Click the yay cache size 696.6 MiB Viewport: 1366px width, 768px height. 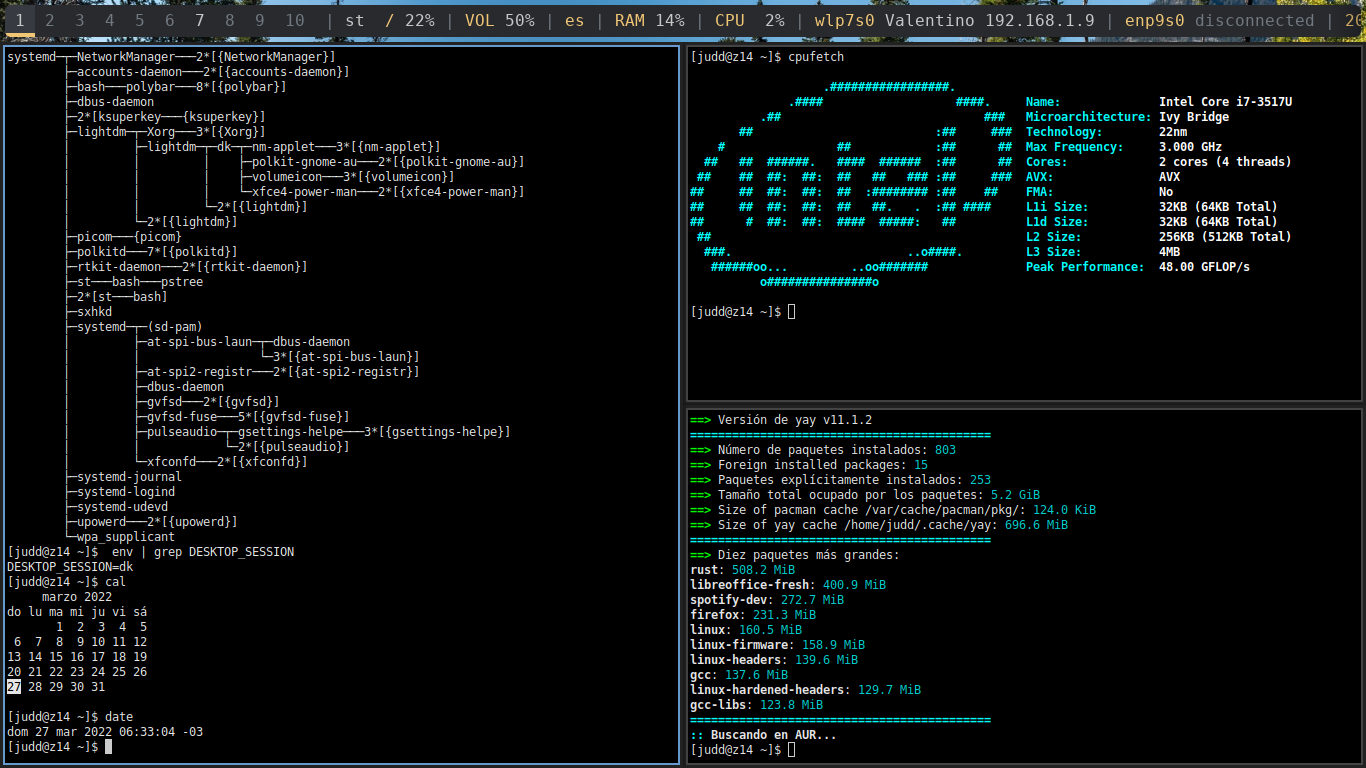click(1036, 525)
